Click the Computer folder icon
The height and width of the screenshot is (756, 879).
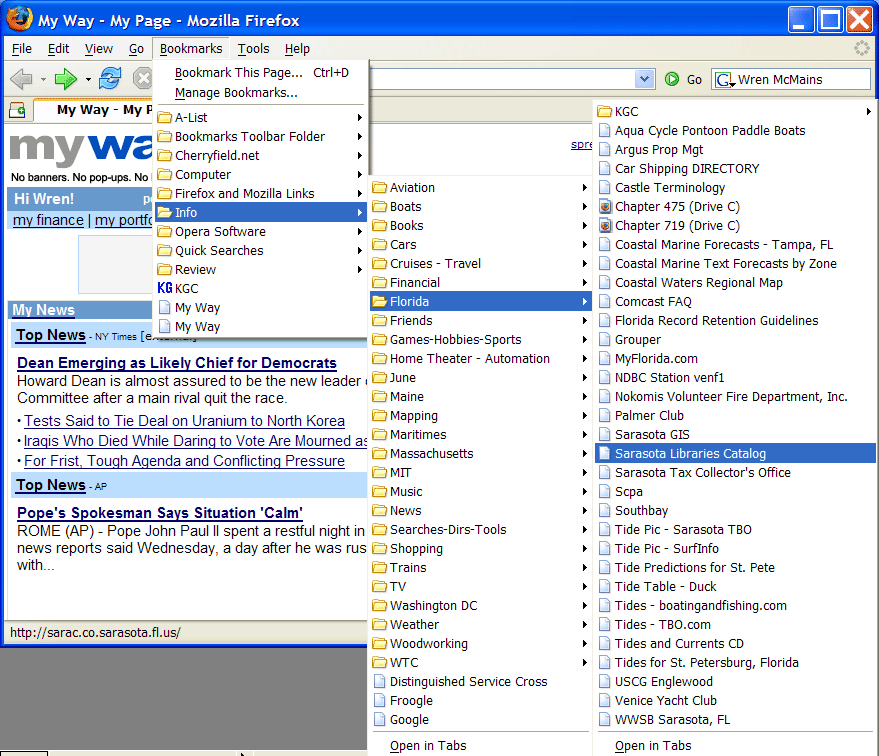[x=164, y=175]
